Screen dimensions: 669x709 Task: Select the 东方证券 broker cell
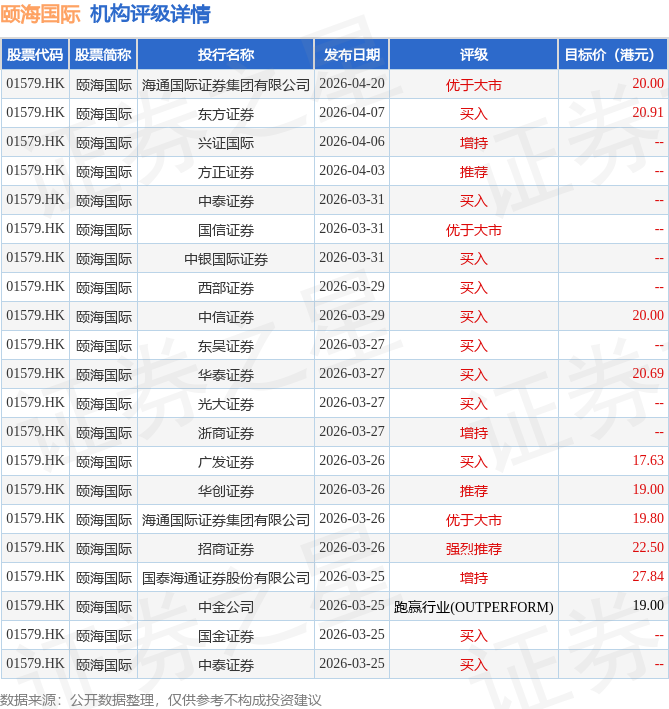click(x=226, y=113)
